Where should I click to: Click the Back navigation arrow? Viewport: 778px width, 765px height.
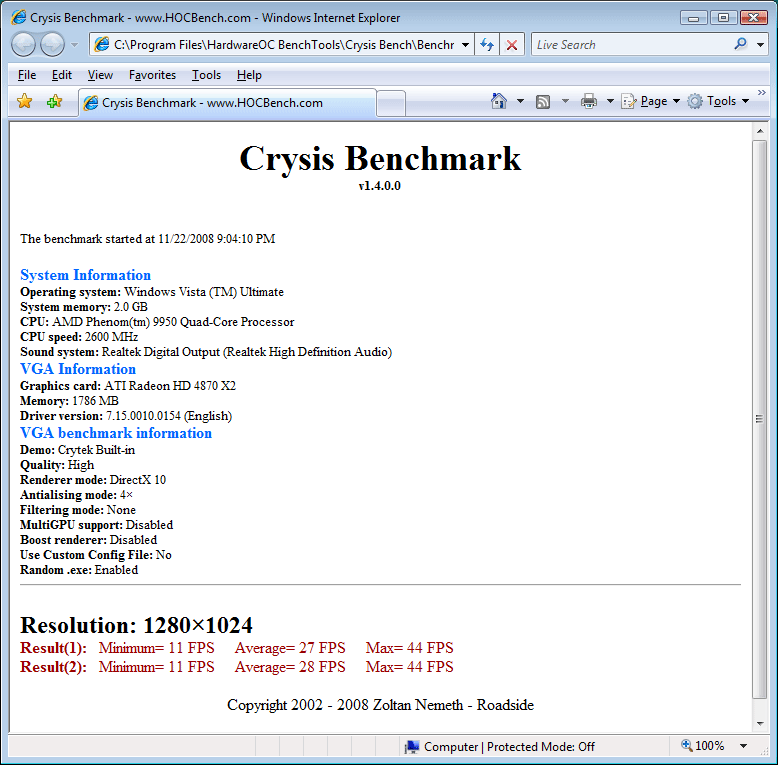pos(23,45)
